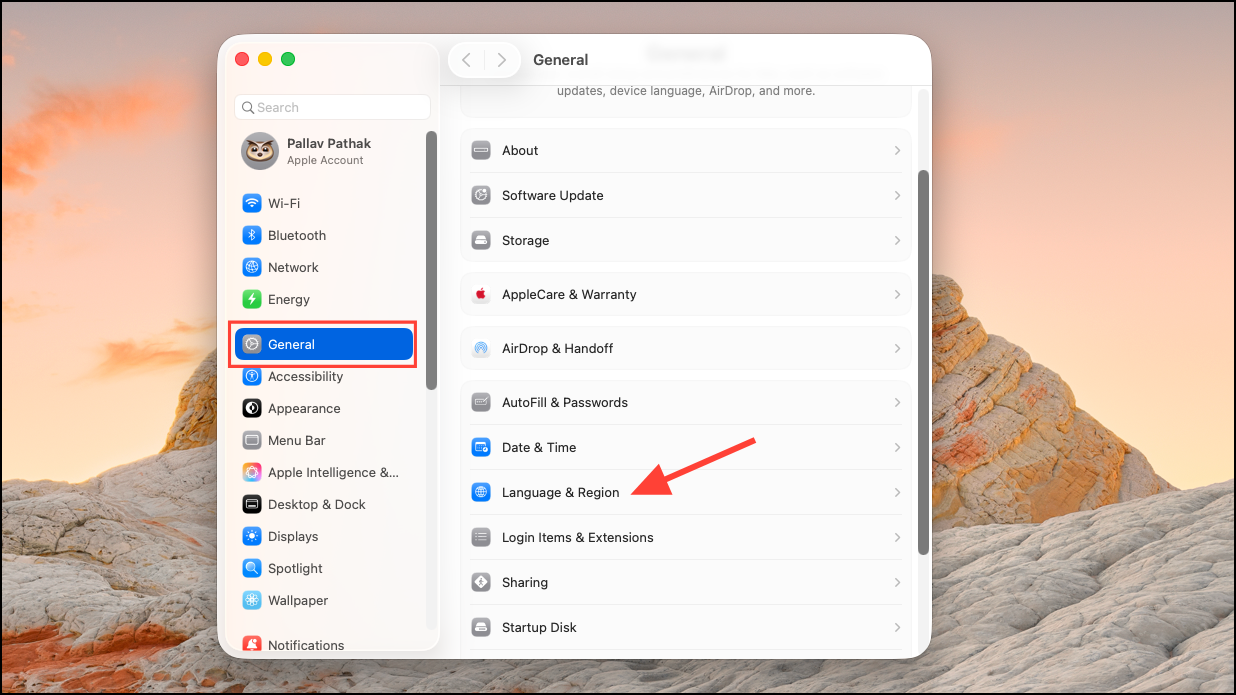
Task: Click the Date & Time icon
Action: [481, 447]
